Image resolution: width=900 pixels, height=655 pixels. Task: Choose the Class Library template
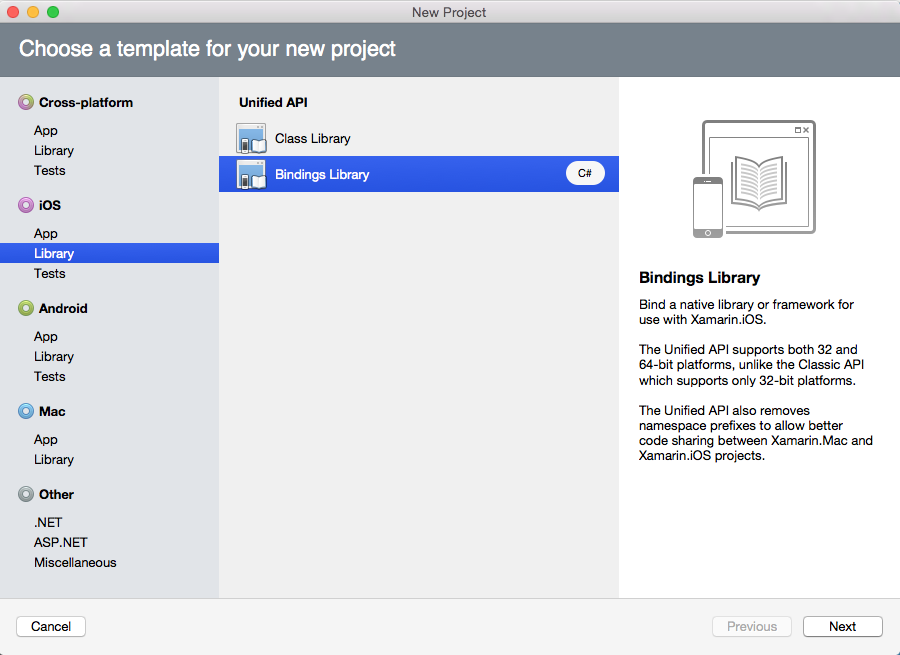[418, 138]
